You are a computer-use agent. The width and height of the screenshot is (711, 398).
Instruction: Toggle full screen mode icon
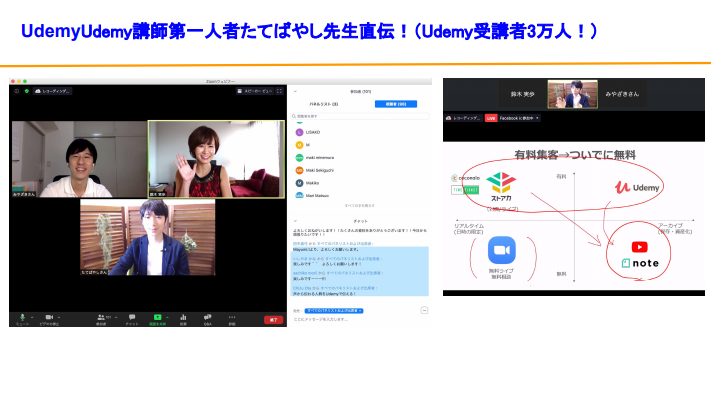pyautogui.click(x=279, y=91)
